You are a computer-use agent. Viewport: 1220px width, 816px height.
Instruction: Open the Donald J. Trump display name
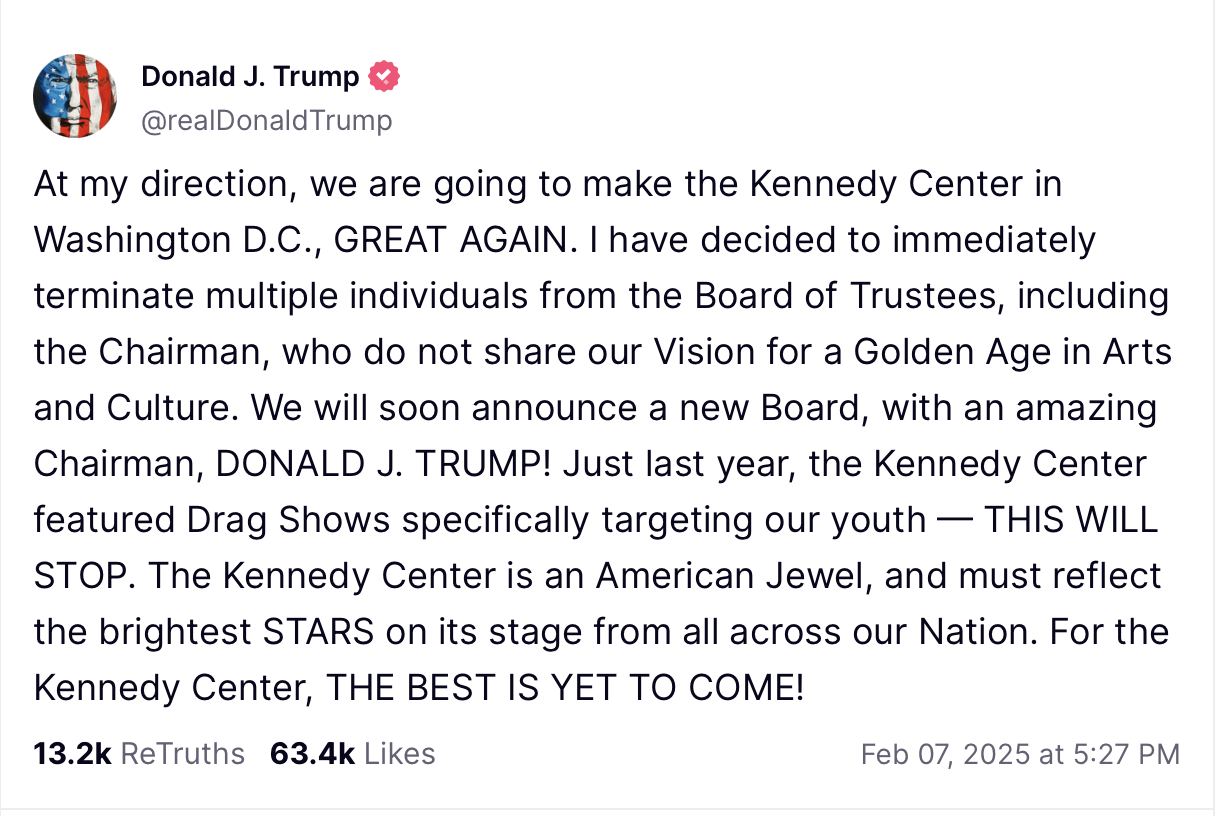point(250,76)
